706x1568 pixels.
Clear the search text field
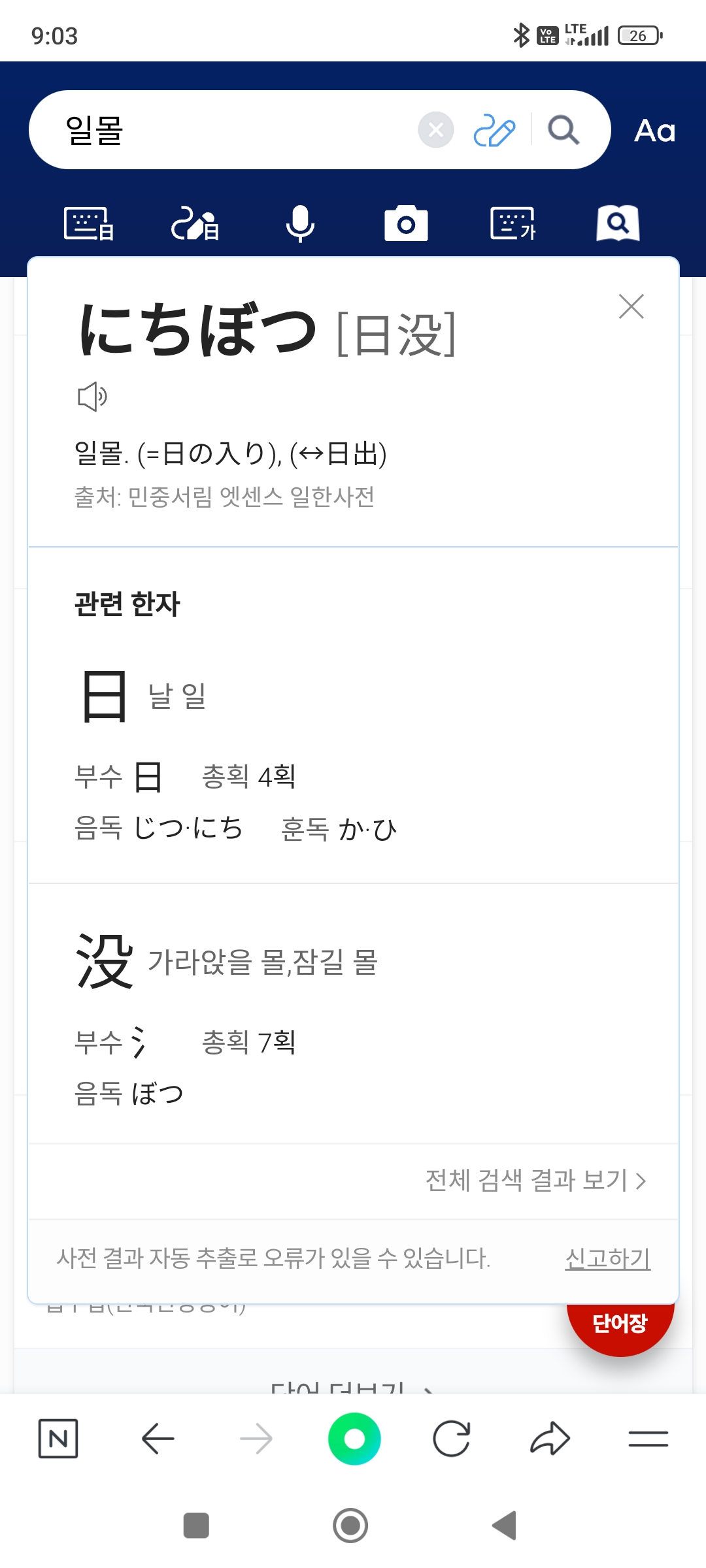[436, 130]
